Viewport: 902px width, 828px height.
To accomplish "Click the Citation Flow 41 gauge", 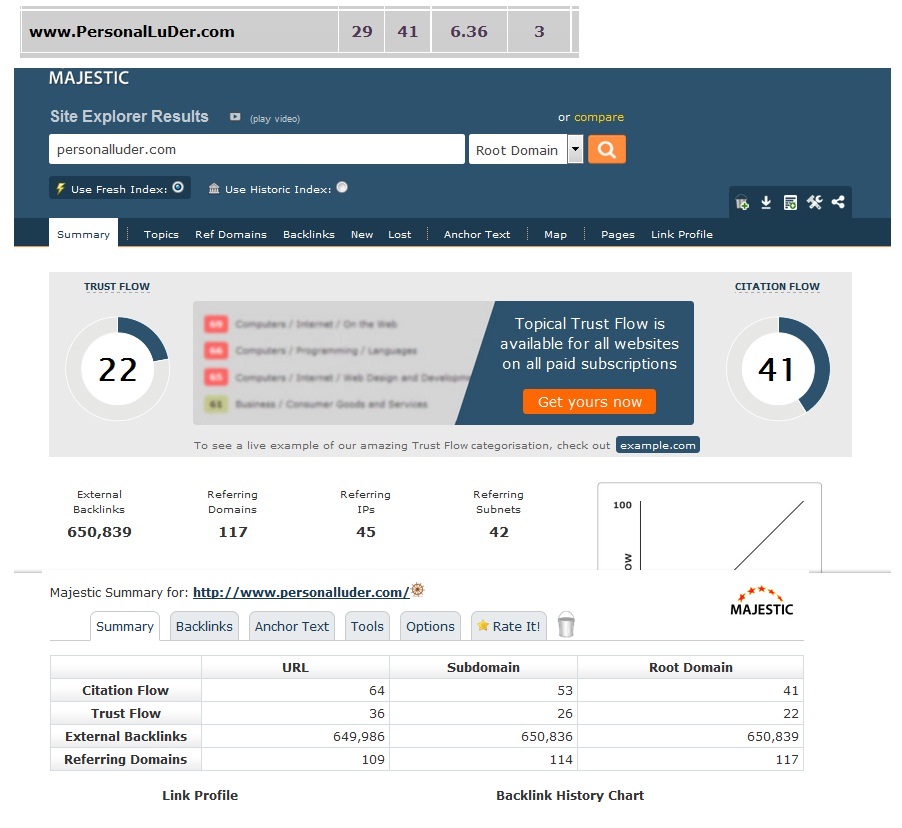I will 777,368.
